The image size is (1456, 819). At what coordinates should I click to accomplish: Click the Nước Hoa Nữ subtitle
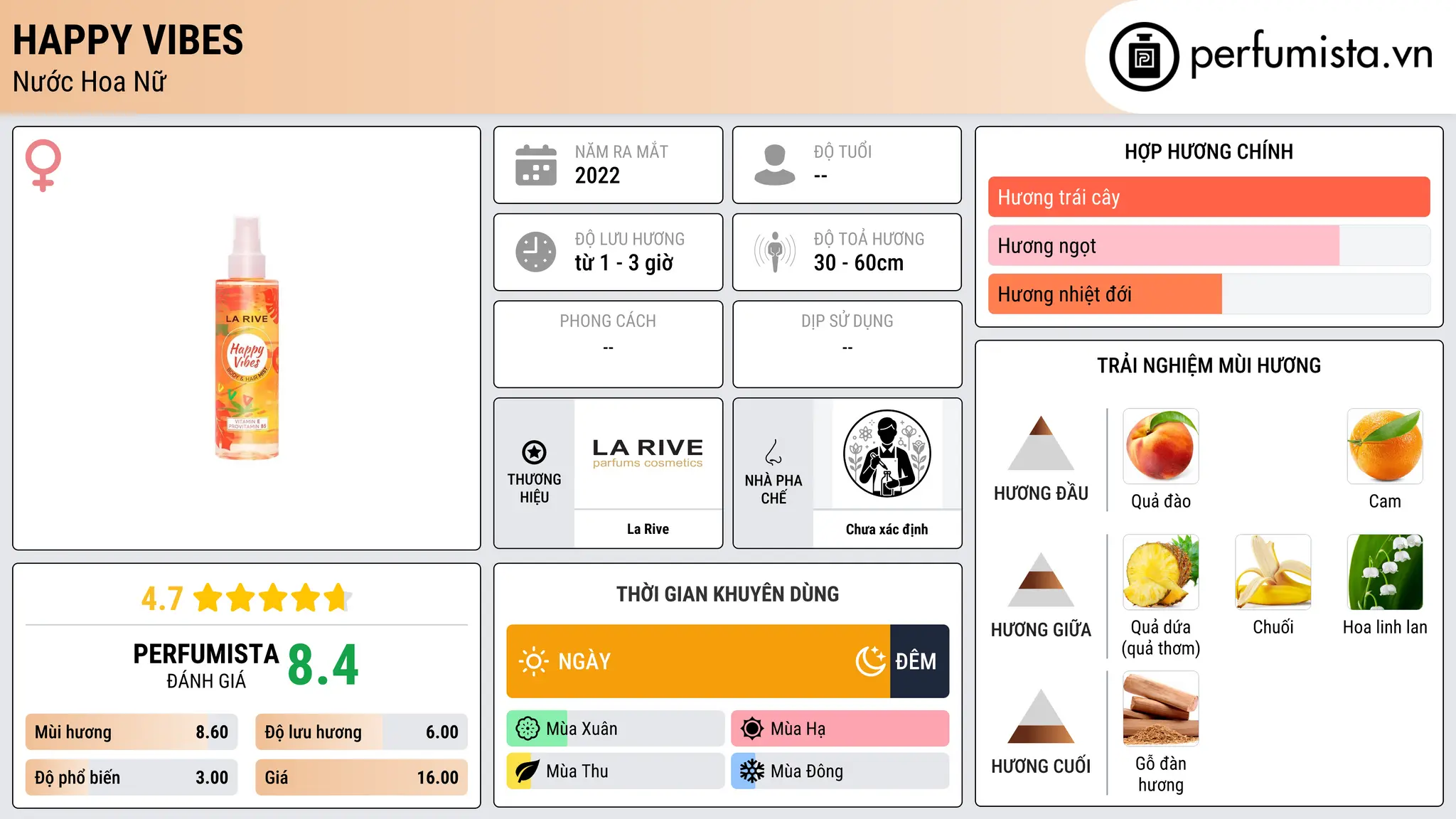(90, 82)
